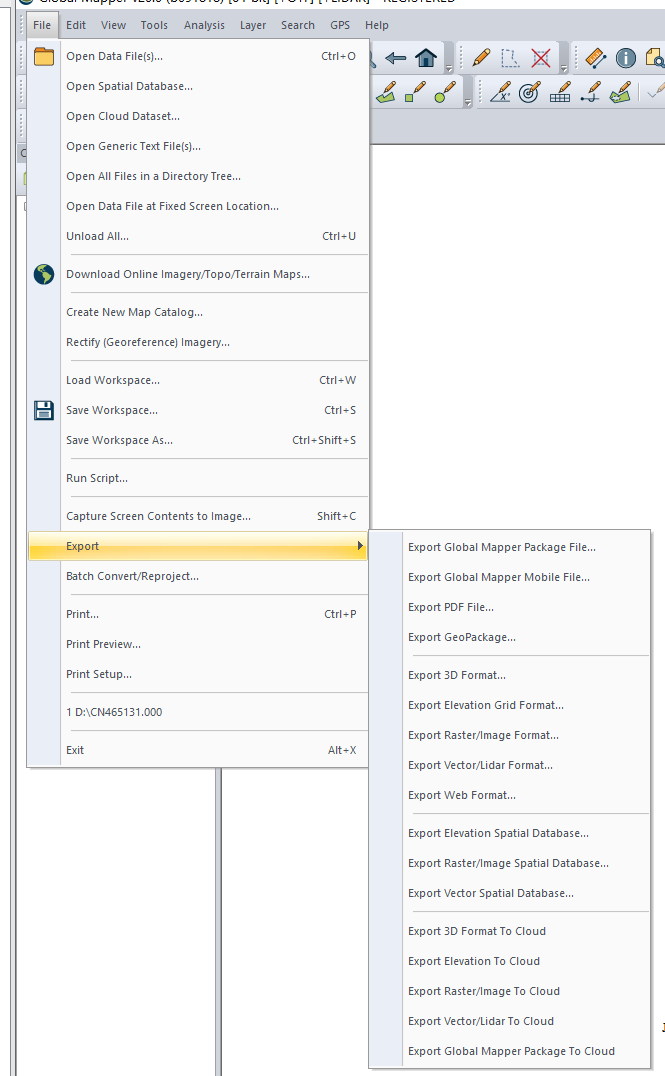Open the Tools menu
665x1076 pixels.
tap(154, 25)
